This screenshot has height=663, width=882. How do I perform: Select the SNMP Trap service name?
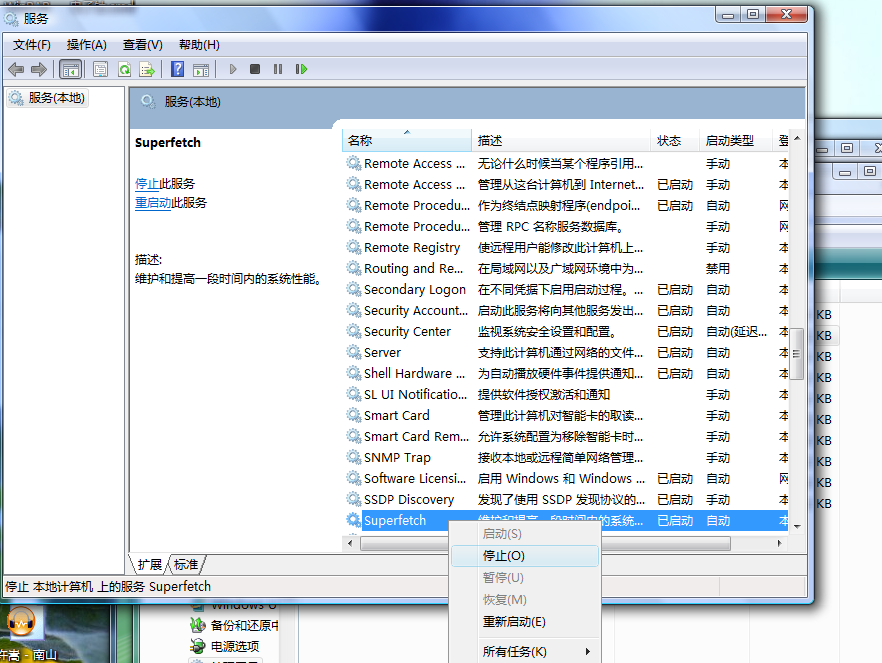pyautogui.click(x=397, y=458)
